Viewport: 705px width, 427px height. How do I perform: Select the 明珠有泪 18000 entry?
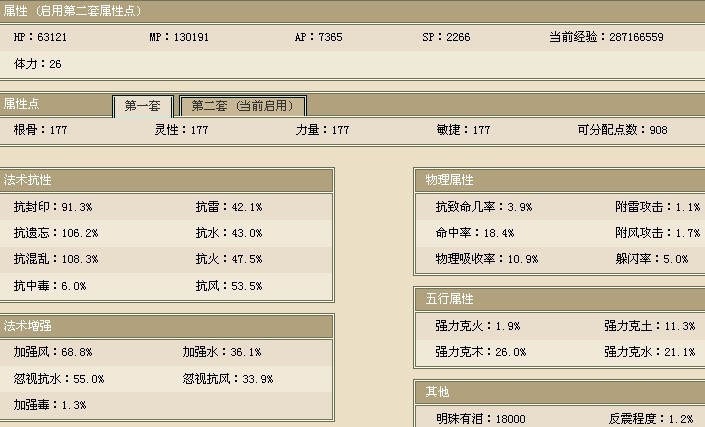tap(481, 419)
